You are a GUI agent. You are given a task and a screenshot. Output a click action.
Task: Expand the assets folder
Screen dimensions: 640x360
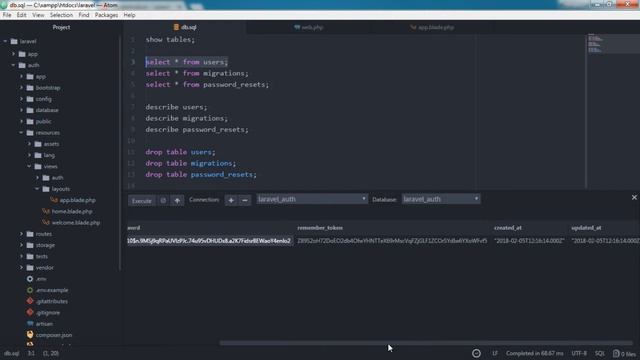pos(29,144)
